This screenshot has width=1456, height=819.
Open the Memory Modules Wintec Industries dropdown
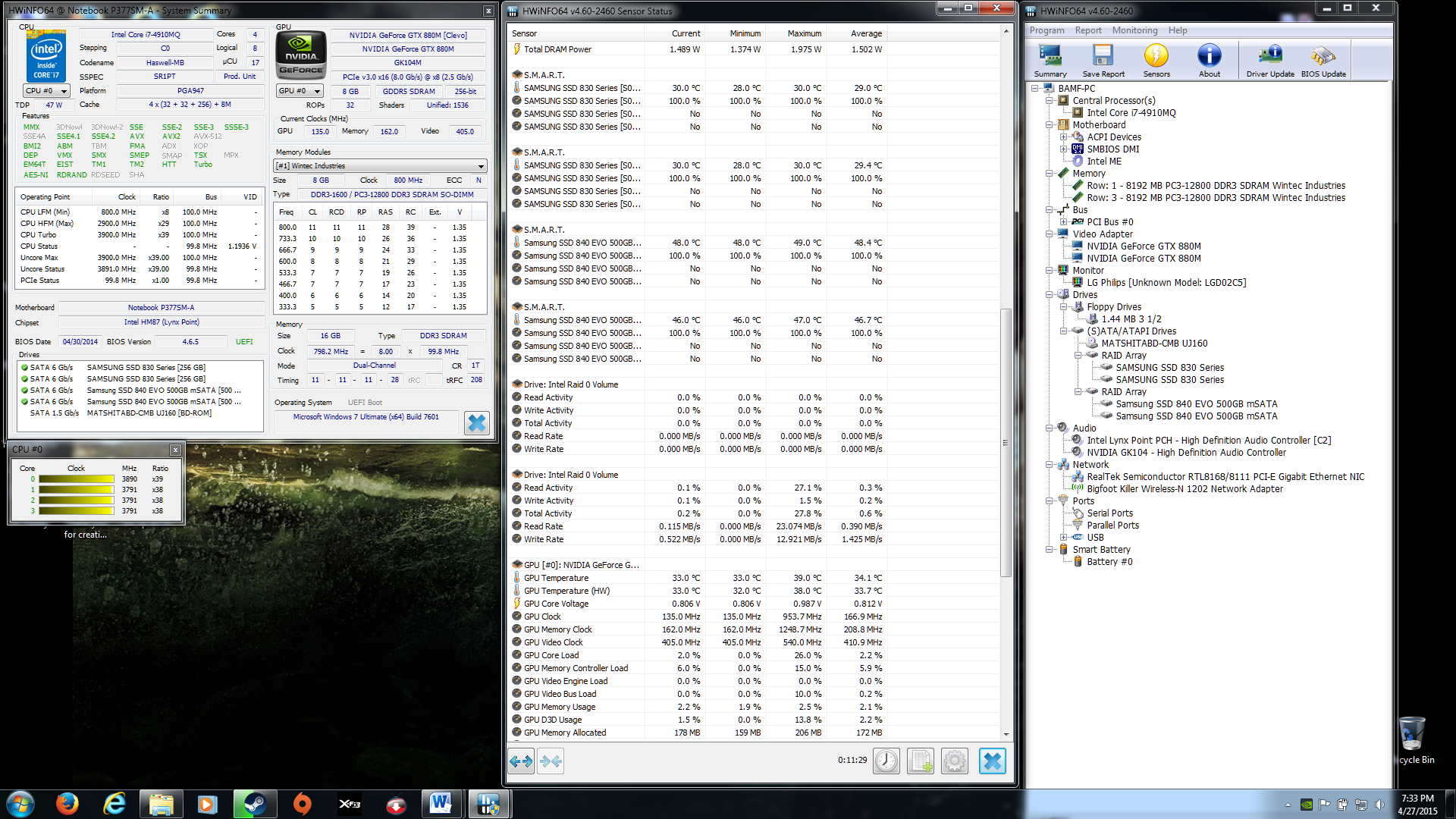(380, 166)
